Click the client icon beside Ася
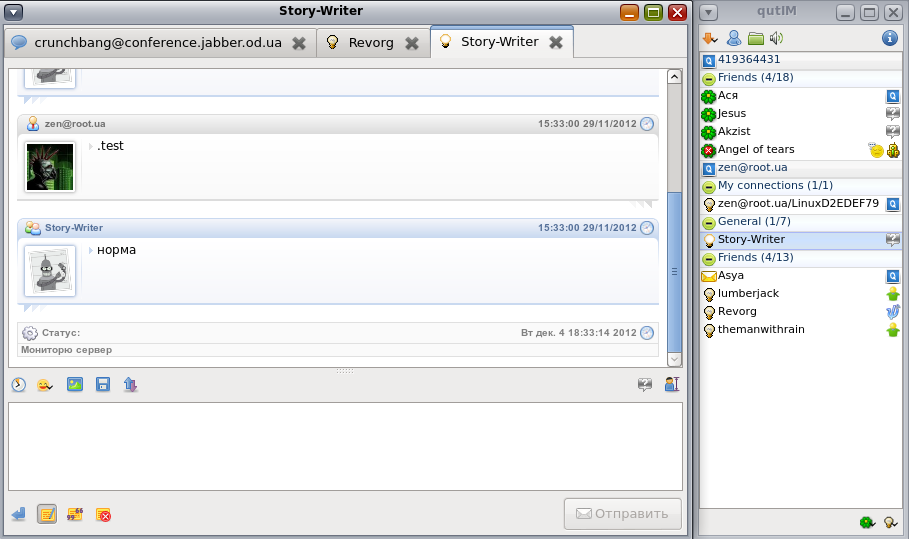The image size is (909, 539). click(893, 96)
